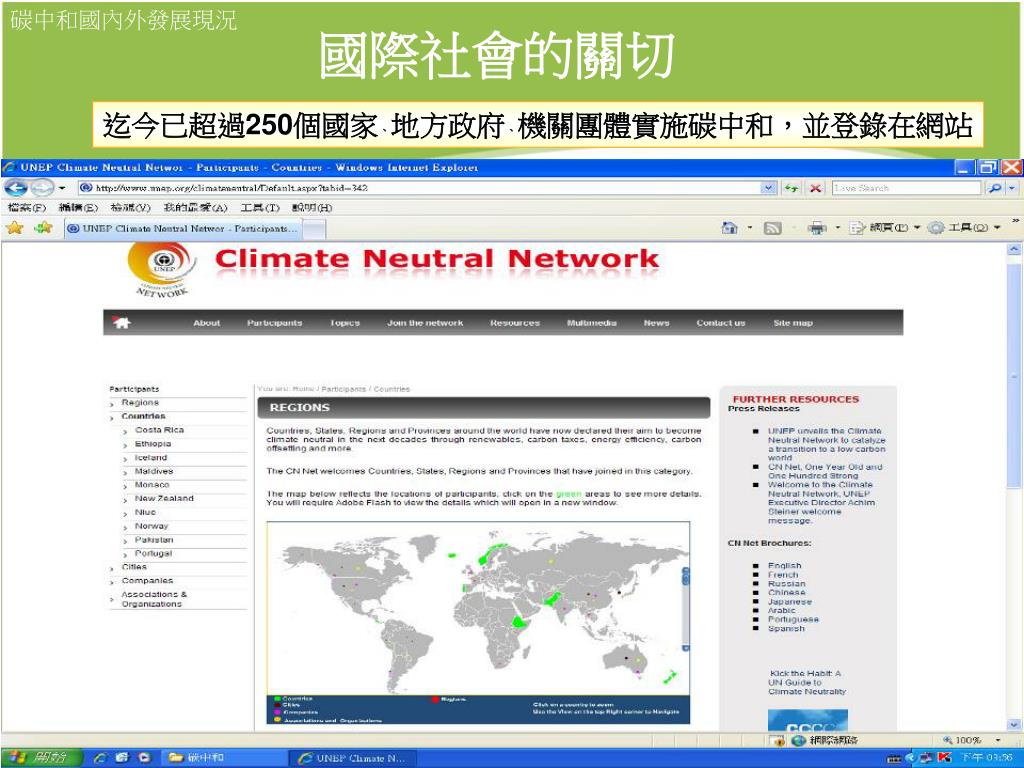
Task: Click the white house icon in site navigation
Action: tap(121, 322)
